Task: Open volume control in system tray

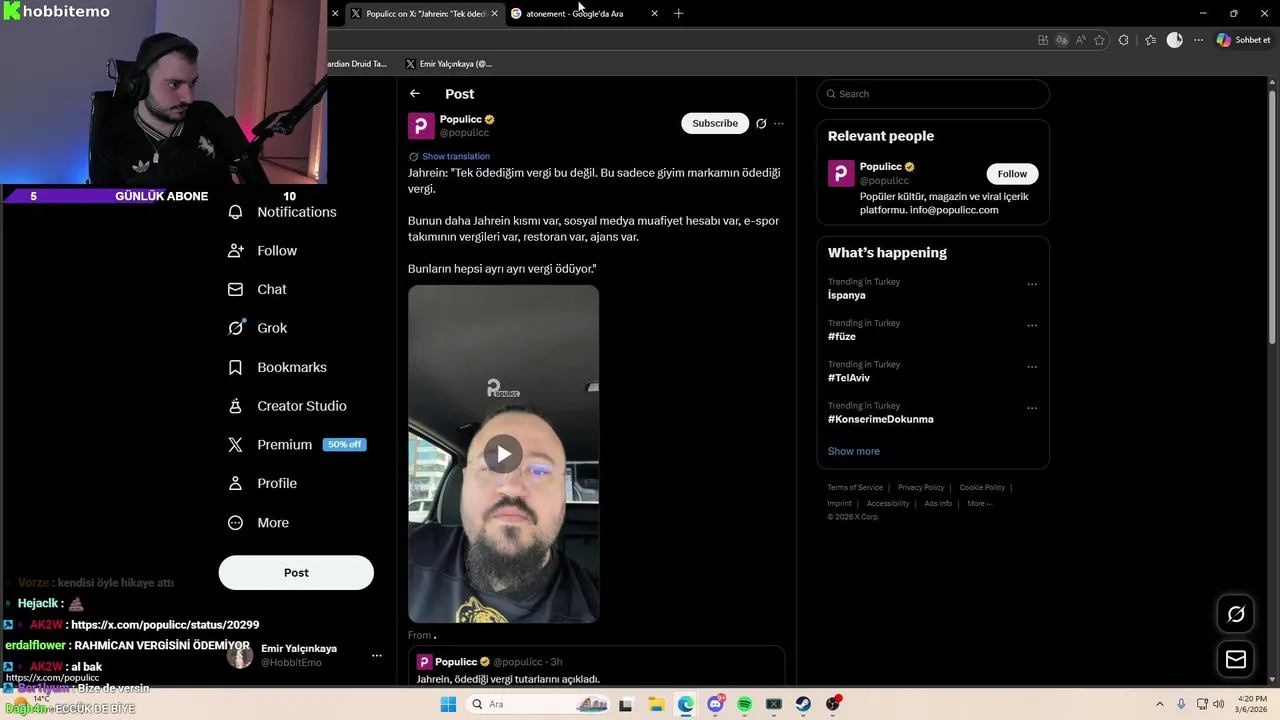Action: click(1218, 704)
